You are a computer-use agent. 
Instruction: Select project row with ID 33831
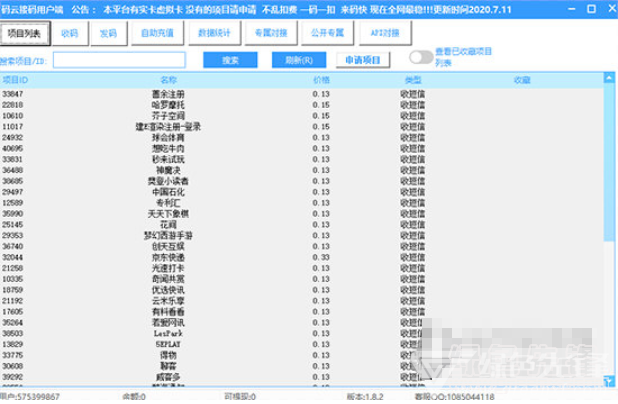(302, 159)
